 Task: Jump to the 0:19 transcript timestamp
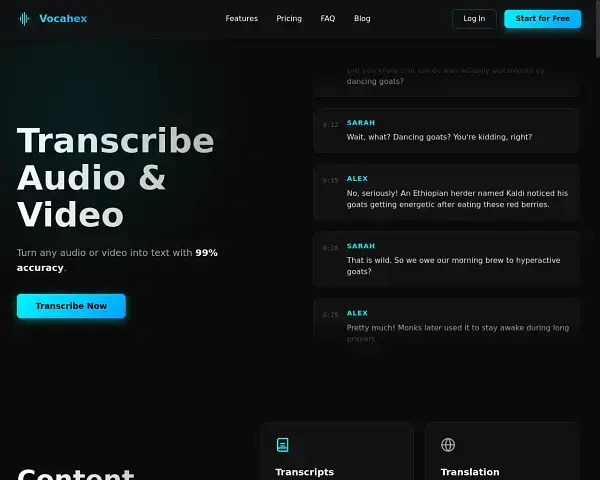330,181
